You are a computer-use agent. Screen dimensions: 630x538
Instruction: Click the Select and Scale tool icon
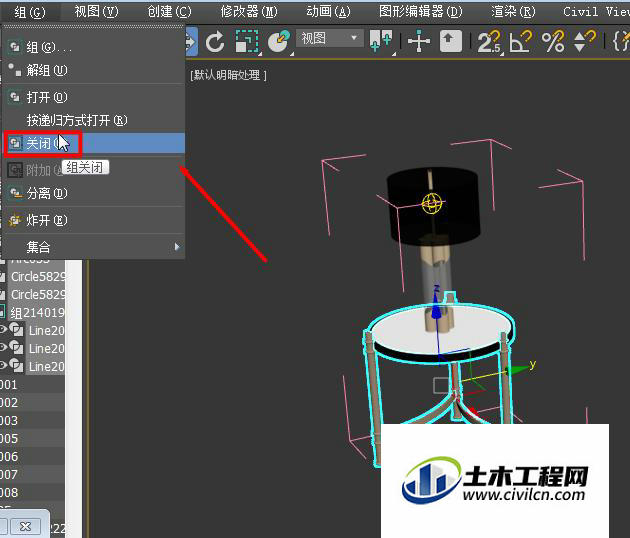[x=247, y=41]
